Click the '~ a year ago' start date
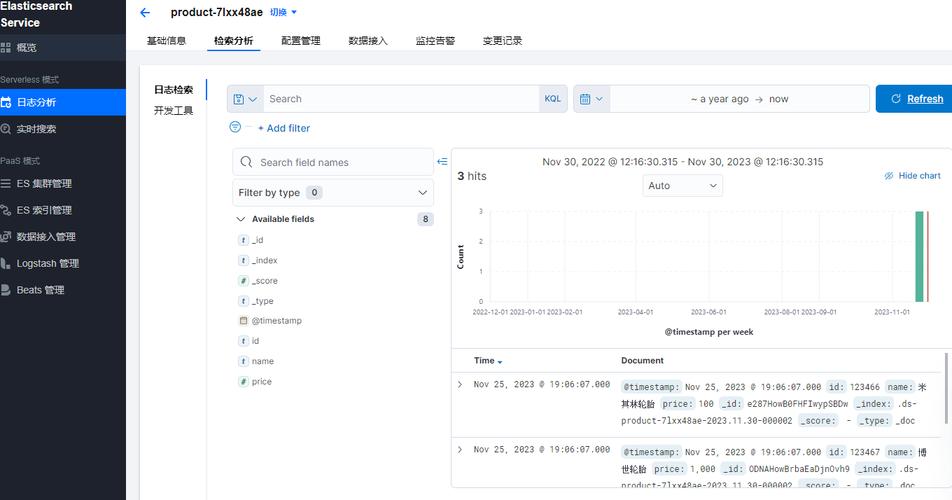This screenshot has width=952, height=500. tap(719, 99)
